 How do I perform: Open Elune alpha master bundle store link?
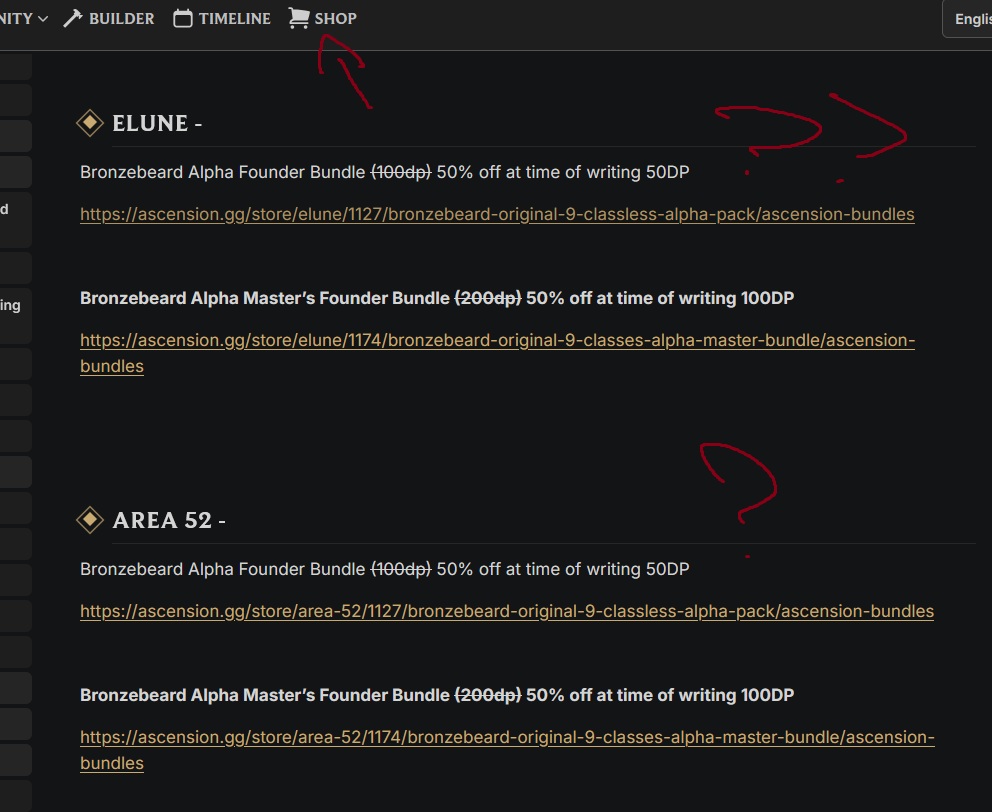coord(497,353)
